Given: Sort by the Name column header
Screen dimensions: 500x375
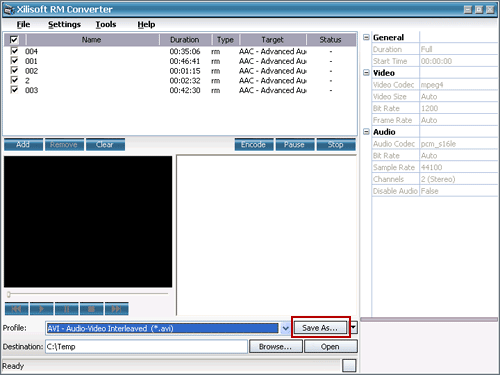Looking at the screenshot, I should point(92,40).
